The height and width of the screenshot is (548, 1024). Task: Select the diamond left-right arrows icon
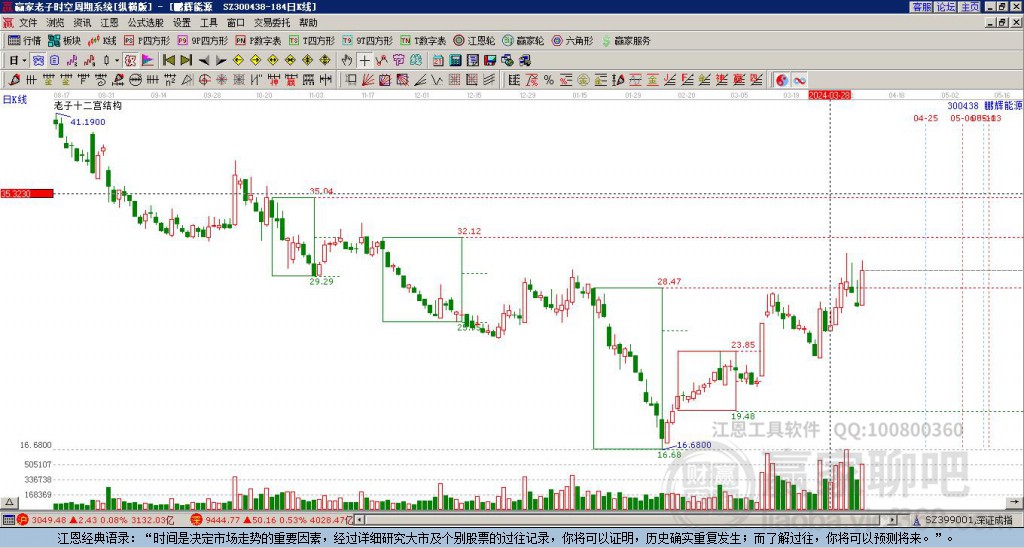coord(273,60)
